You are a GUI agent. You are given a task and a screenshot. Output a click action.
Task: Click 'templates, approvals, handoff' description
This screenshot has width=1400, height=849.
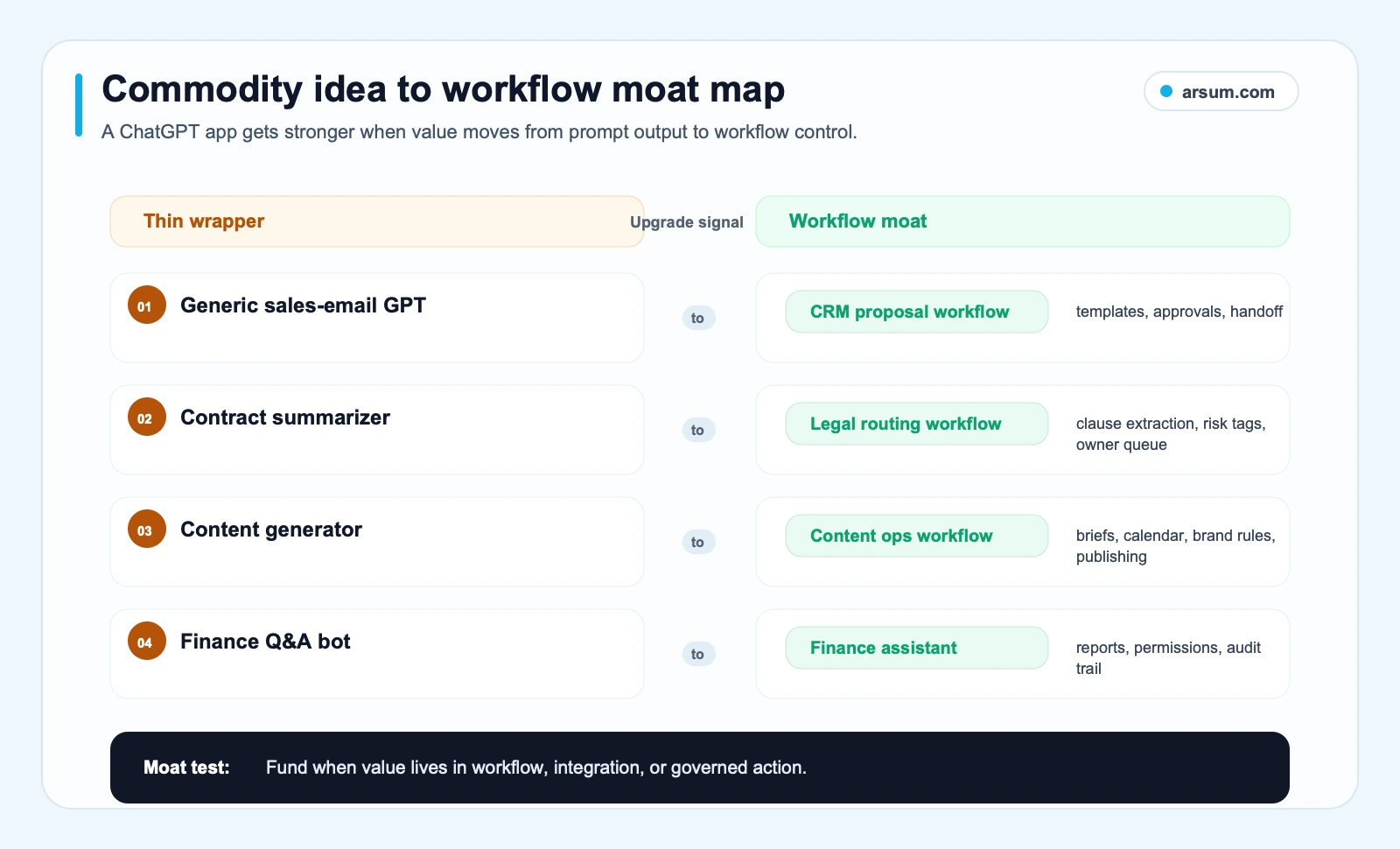(x=1179, y=312)
